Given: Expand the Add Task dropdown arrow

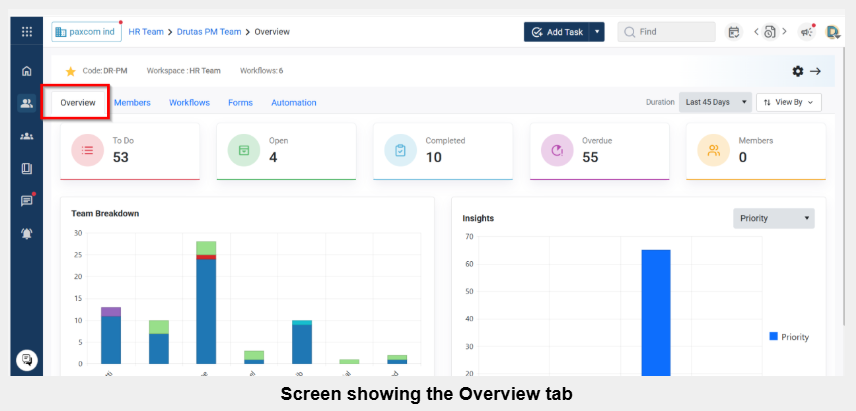Looking at the screenshot, I should [x=598, y=32].
